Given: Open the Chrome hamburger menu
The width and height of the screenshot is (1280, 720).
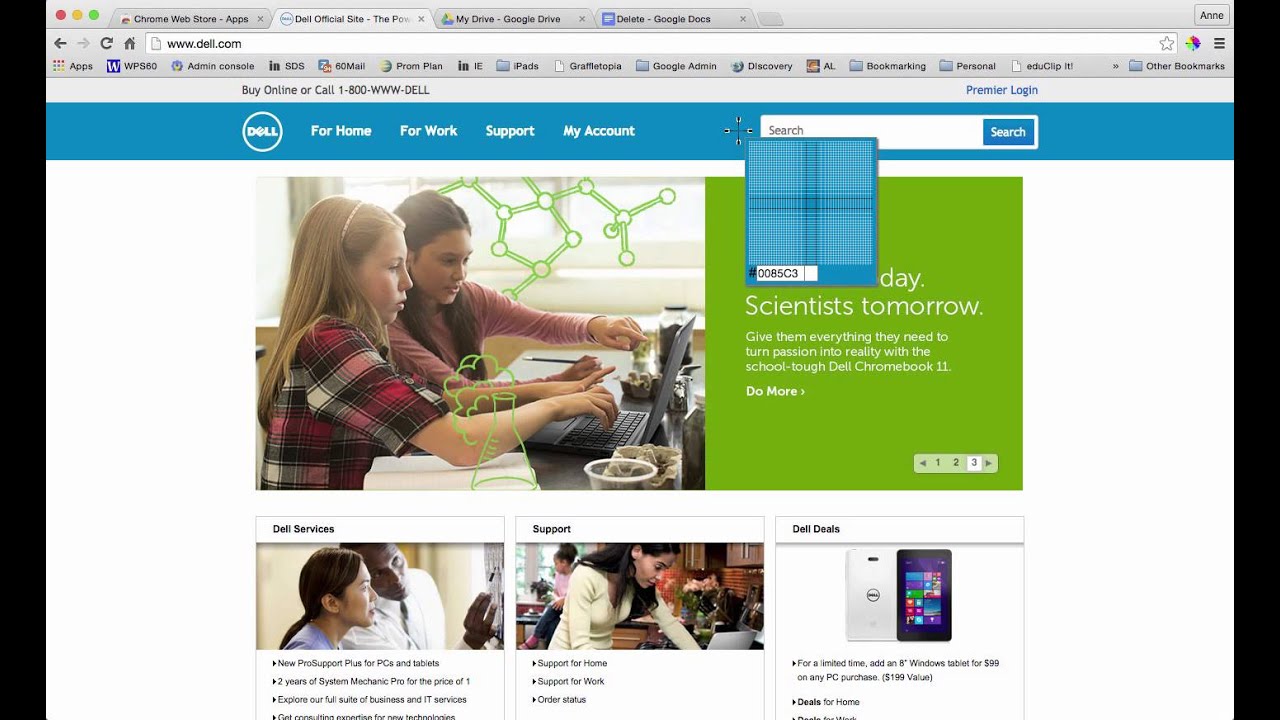Looking at the screenshot, I should click(x=1219, y=44).
